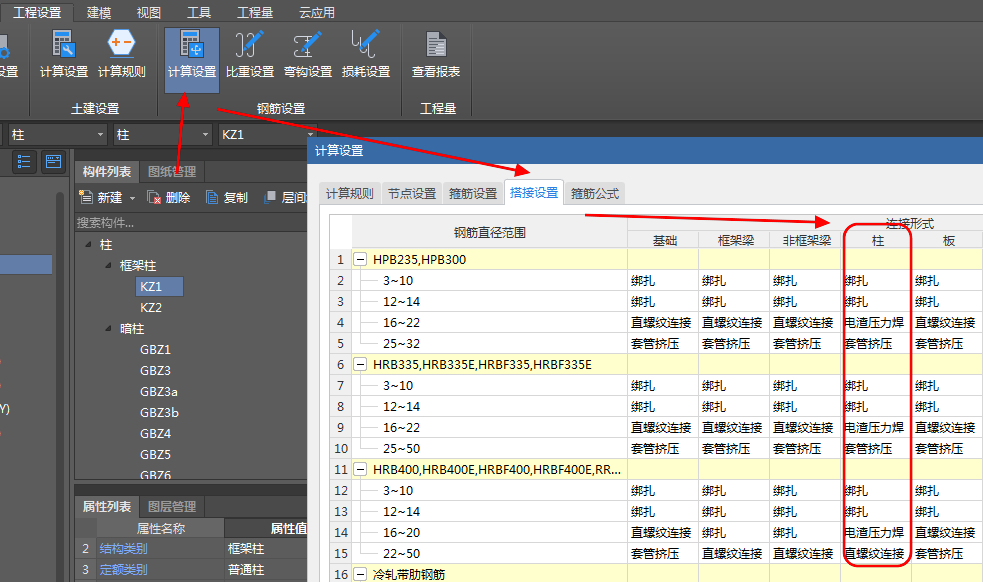983x582 pixels.
Task: Click 电渣压力焊 cell in row 4
Action: point(876,322)
